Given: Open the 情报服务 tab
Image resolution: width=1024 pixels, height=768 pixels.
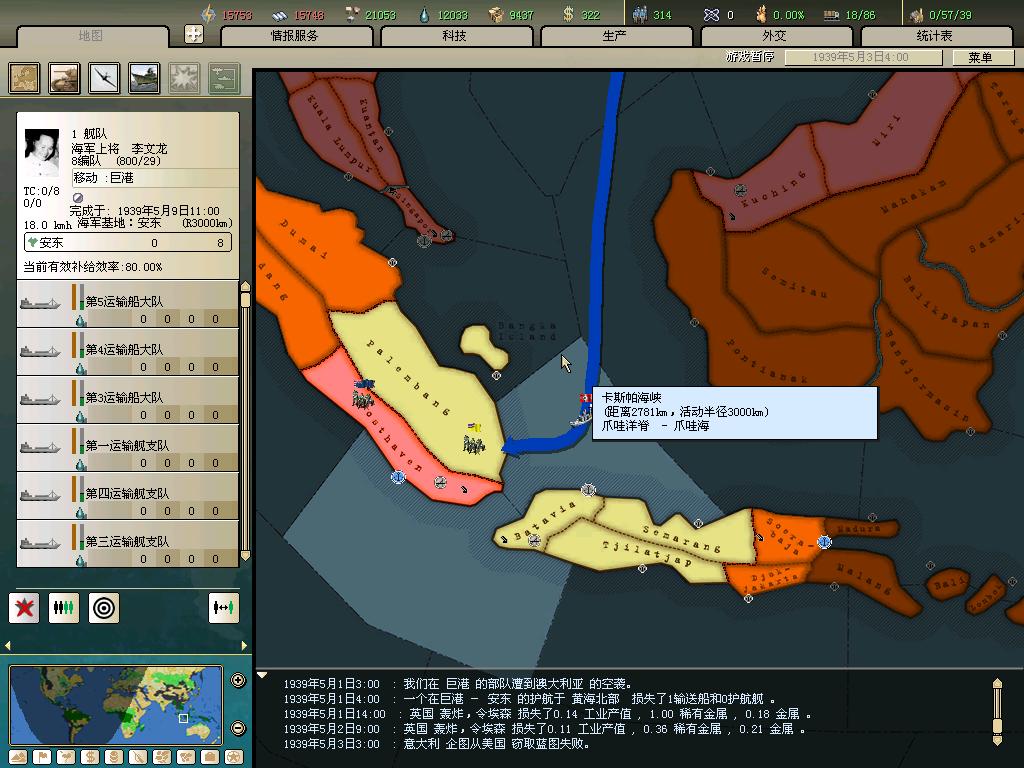Looking at the screenshot, I should pos(295,36).
